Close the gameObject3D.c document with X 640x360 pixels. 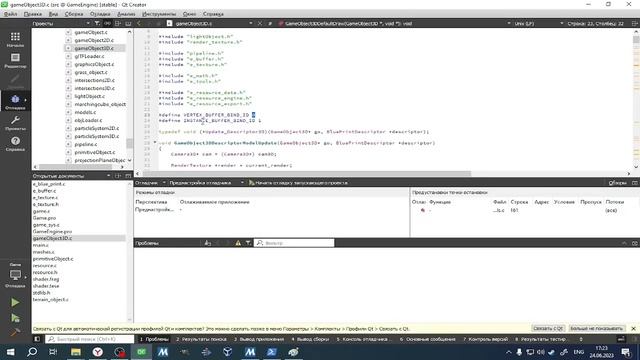[x=260, y=23]
